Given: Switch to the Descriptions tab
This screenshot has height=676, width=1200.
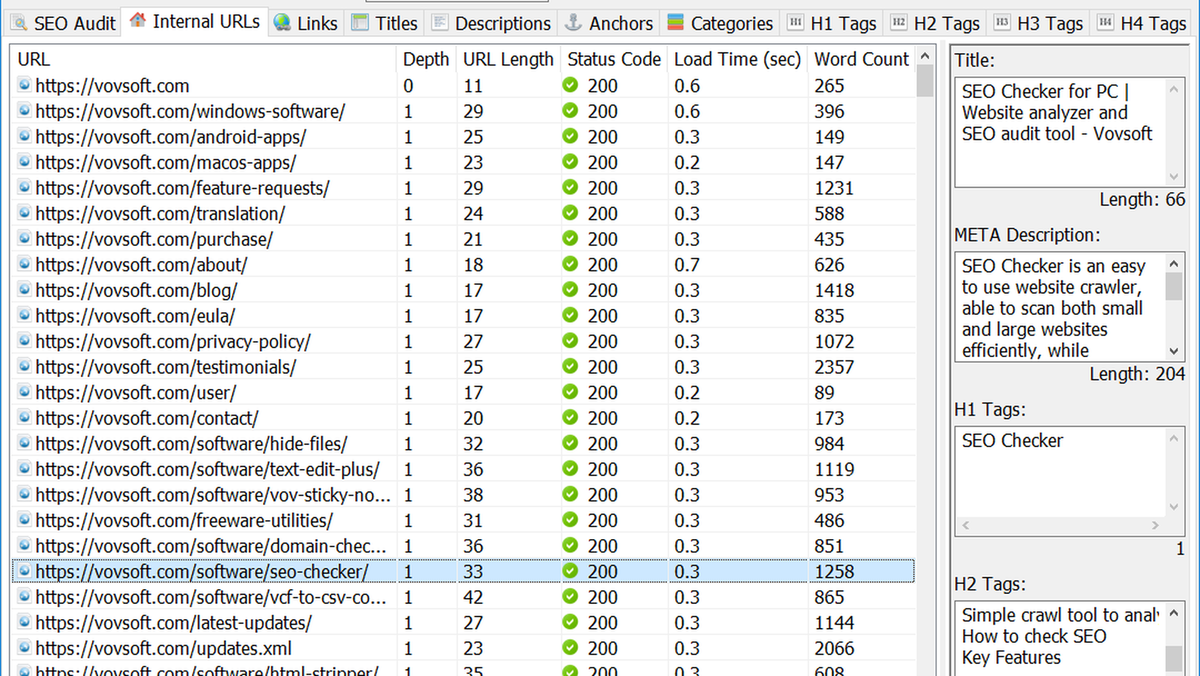Looking at the screenshot, I should (491, 23).
